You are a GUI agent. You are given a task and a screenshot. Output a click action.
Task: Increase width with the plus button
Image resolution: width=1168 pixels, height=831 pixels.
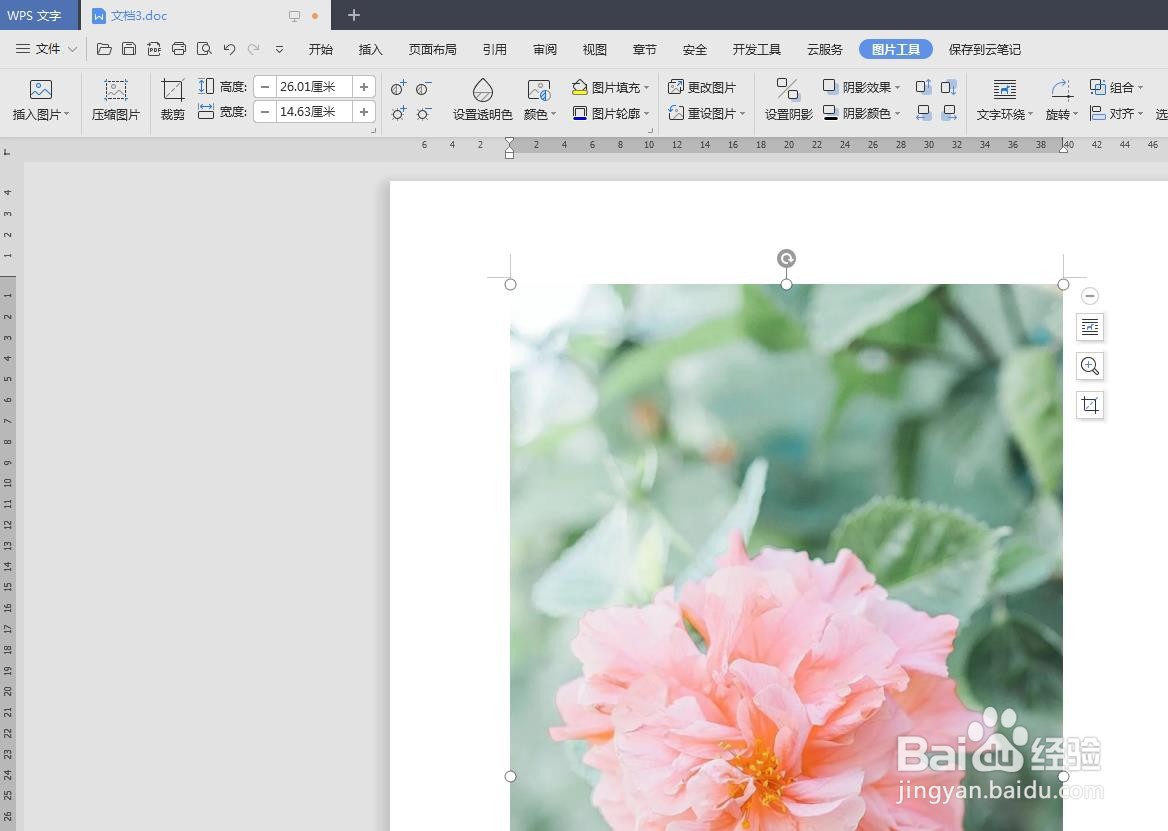364,112
